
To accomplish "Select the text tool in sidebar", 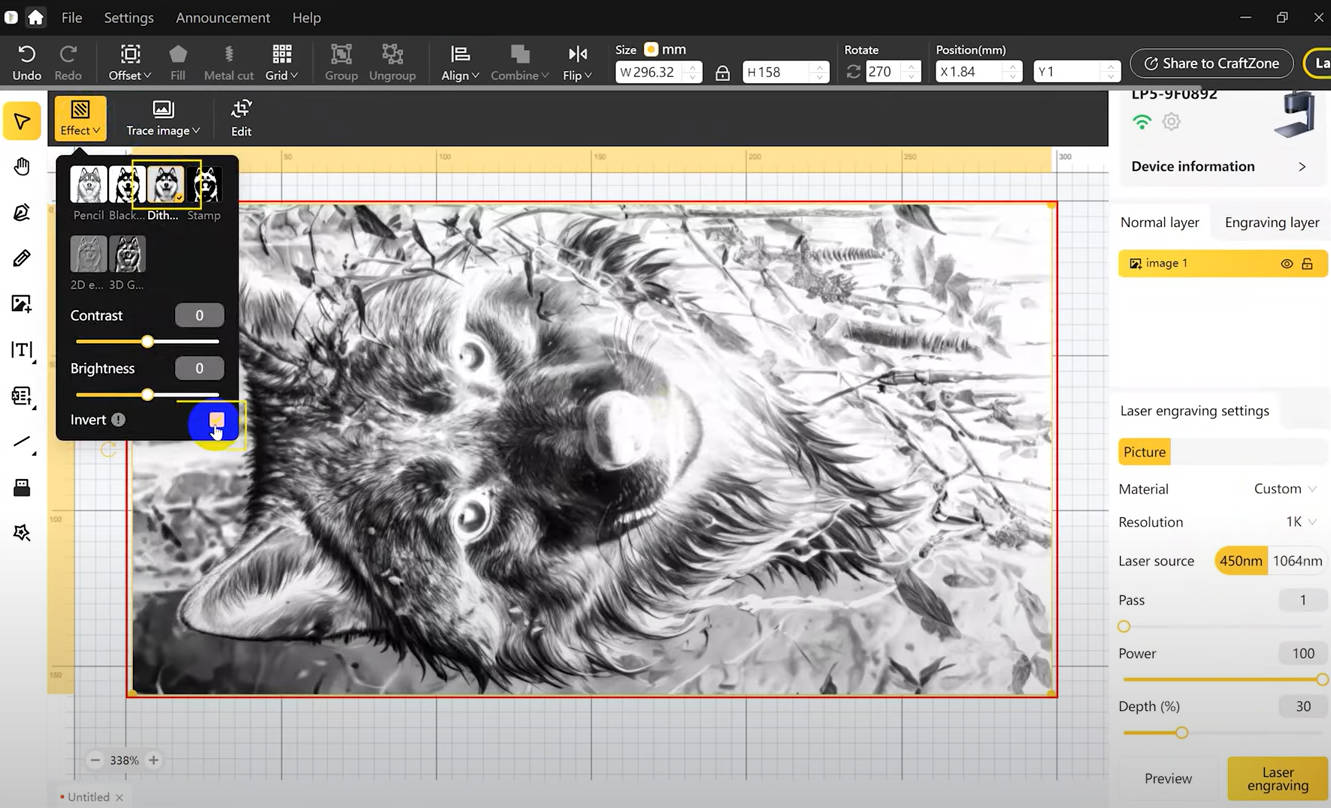I will tap(21, 350).
